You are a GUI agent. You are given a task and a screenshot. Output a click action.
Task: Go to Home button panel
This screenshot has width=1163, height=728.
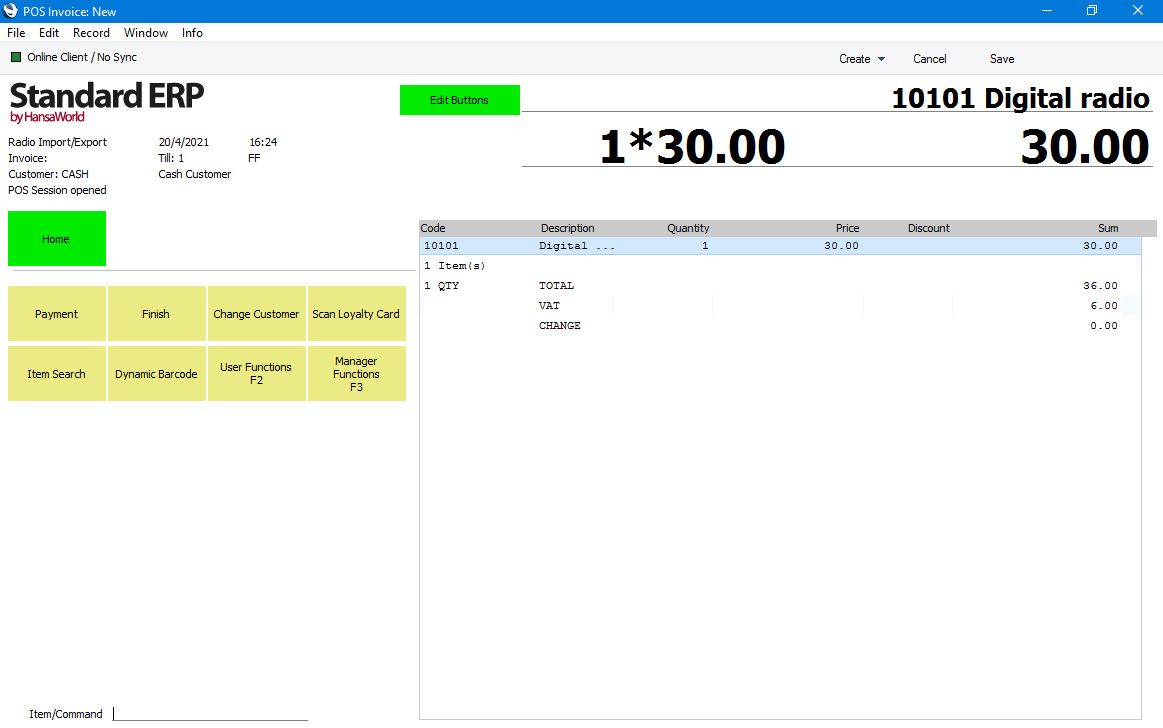tap(56, 239)
